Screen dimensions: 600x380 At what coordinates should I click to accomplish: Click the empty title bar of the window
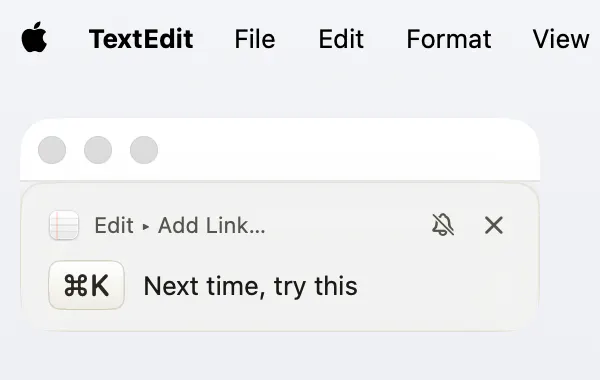pyautogui.click(x=344, y=150)
